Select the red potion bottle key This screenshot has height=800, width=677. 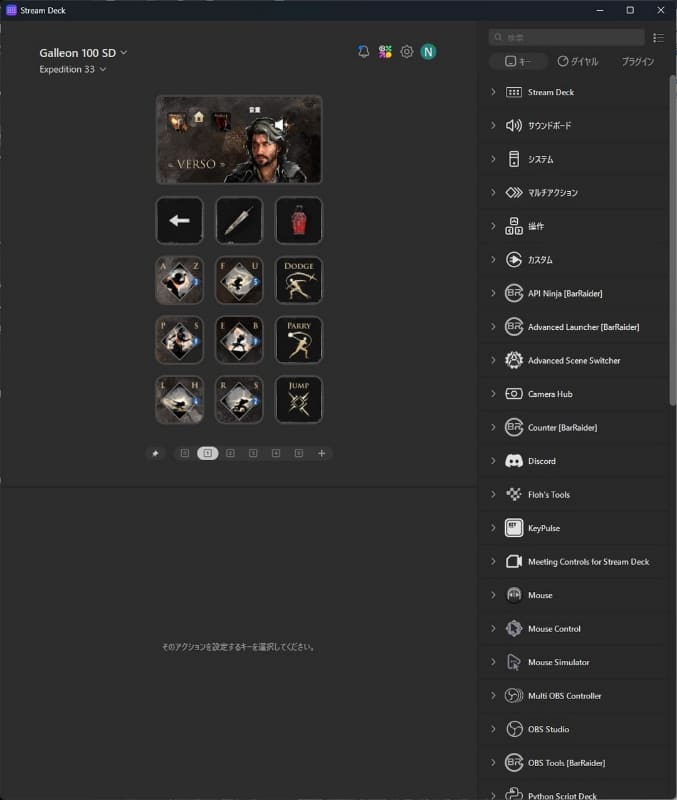click(298, 220)
